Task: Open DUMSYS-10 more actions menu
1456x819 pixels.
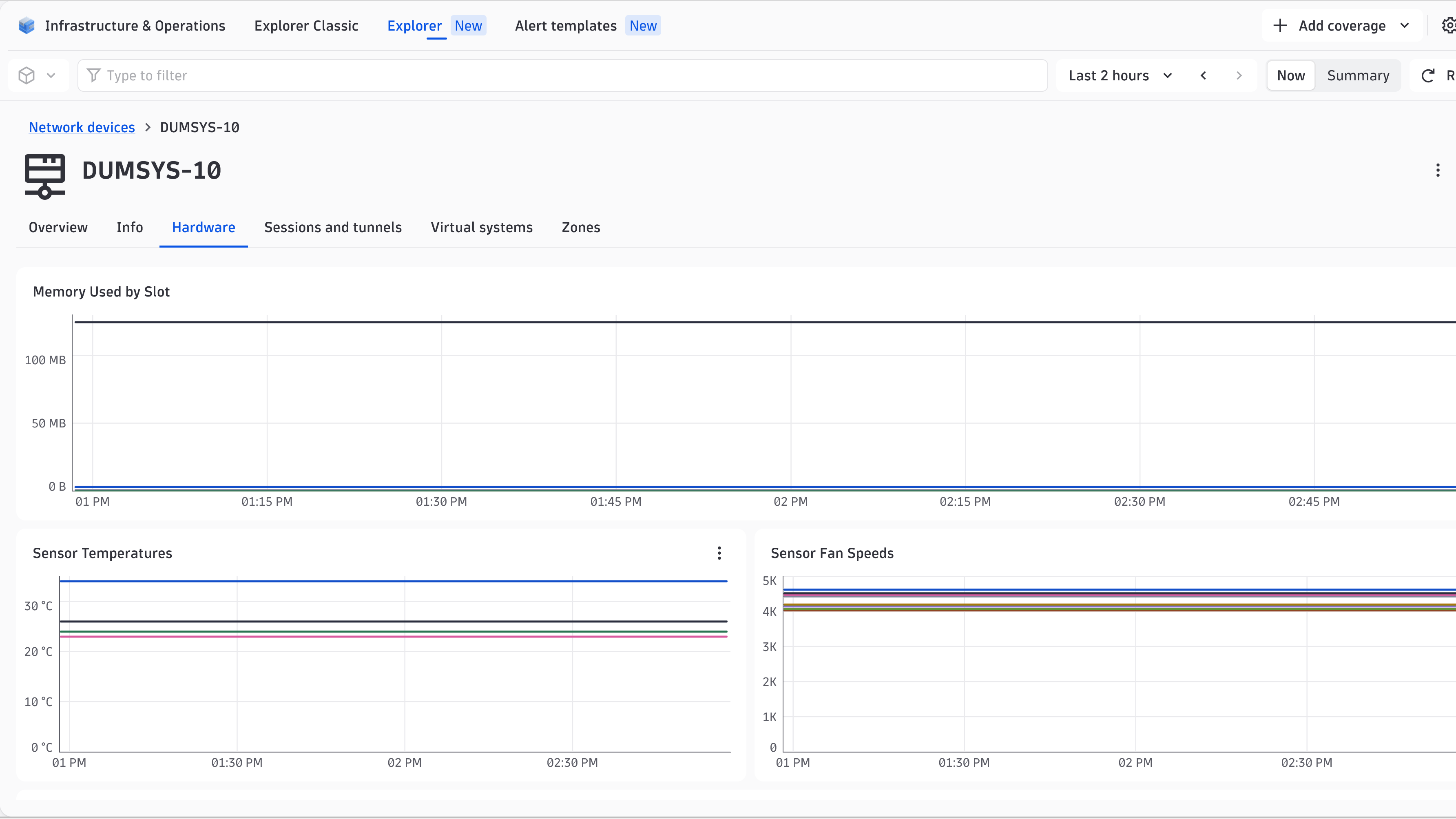Action: (1438, 170)
